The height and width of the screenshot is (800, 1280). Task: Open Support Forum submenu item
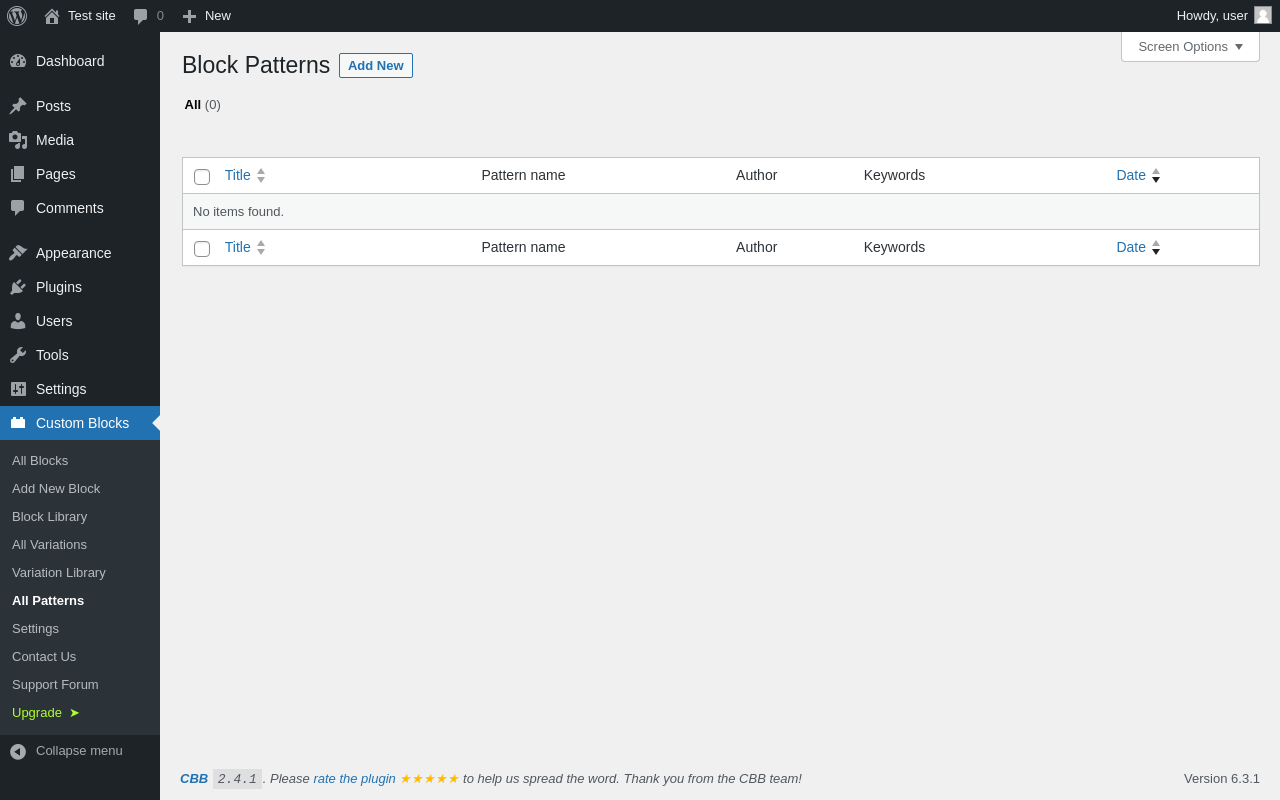pyautogui.click(x=55, y=685)
